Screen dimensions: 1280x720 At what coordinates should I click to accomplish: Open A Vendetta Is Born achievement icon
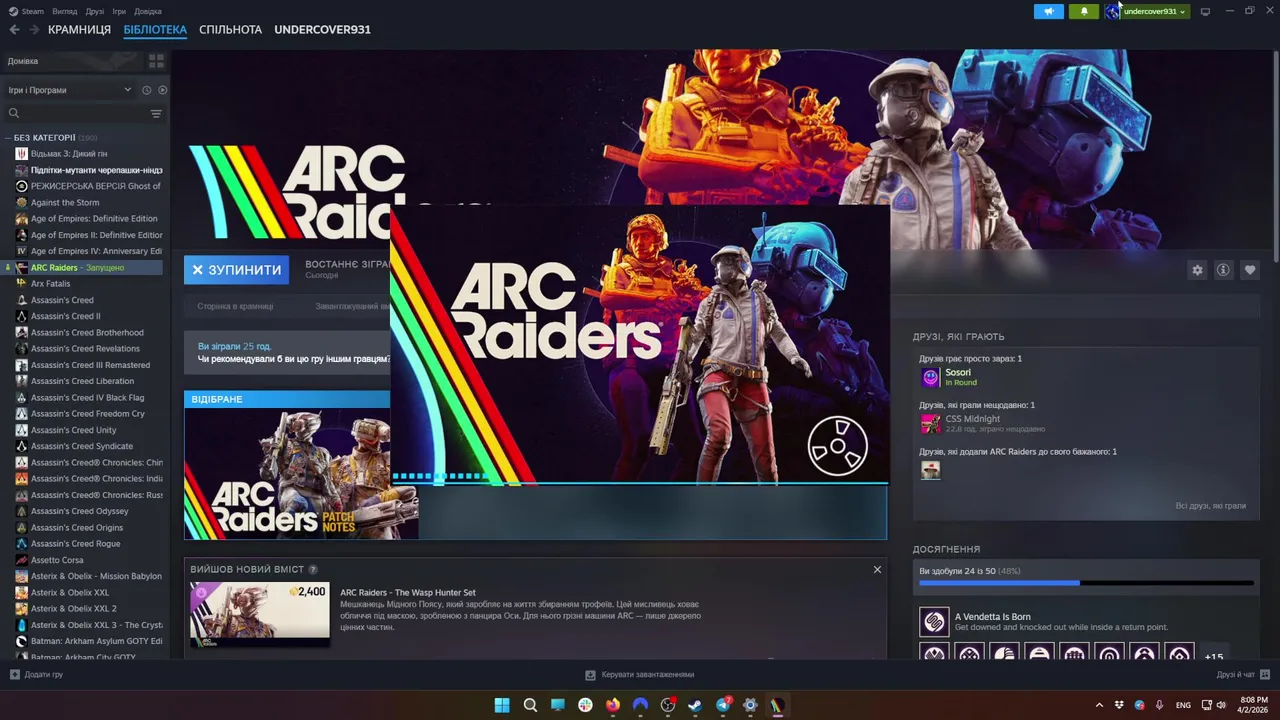pyautogui.click(x=934, y=622)
